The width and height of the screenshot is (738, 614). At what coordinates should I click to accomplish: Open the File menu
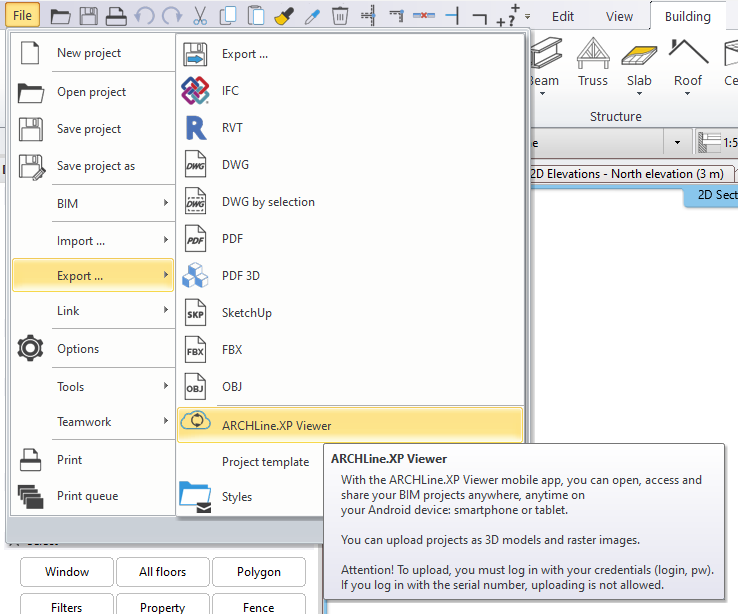coord(23,16)
